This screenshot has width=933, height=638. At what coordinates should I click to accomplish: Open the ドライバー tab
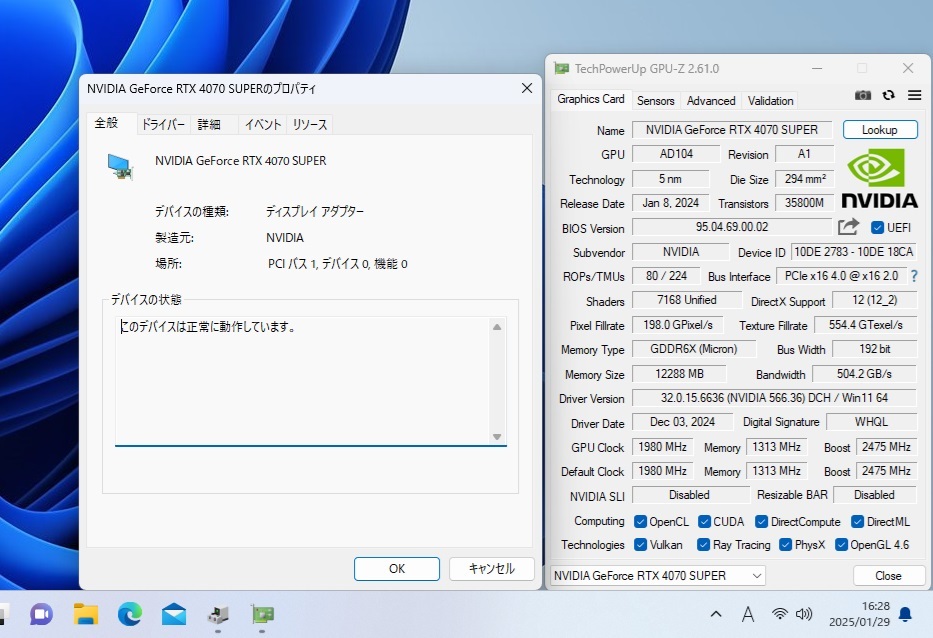tap(163, 124)
